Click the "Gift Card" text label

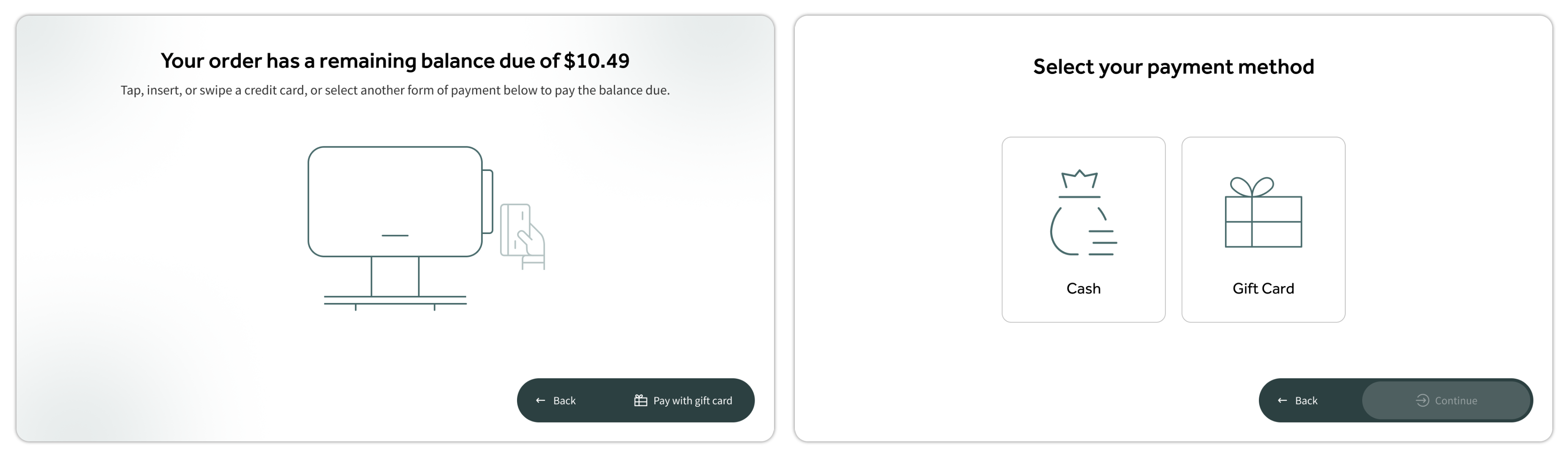tap(1263, 289)
